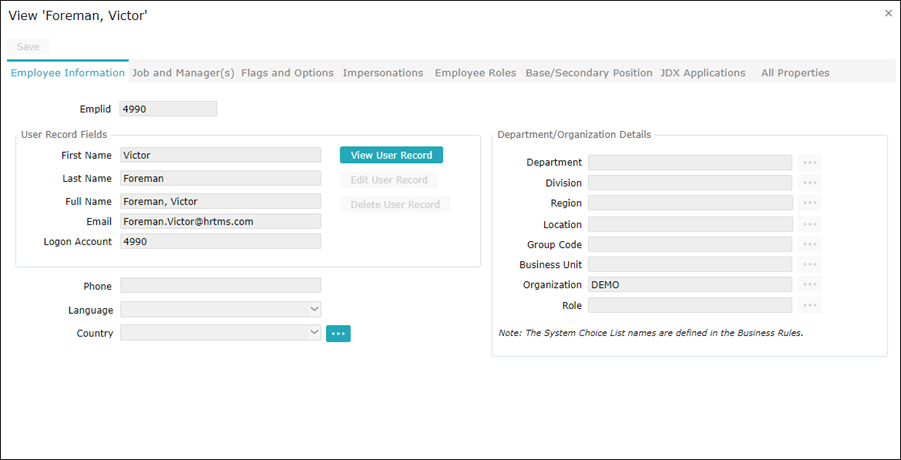Close the View 'Foreman, Victor' dialog
This screenshot has width=901, height=460.
point(888,13)
